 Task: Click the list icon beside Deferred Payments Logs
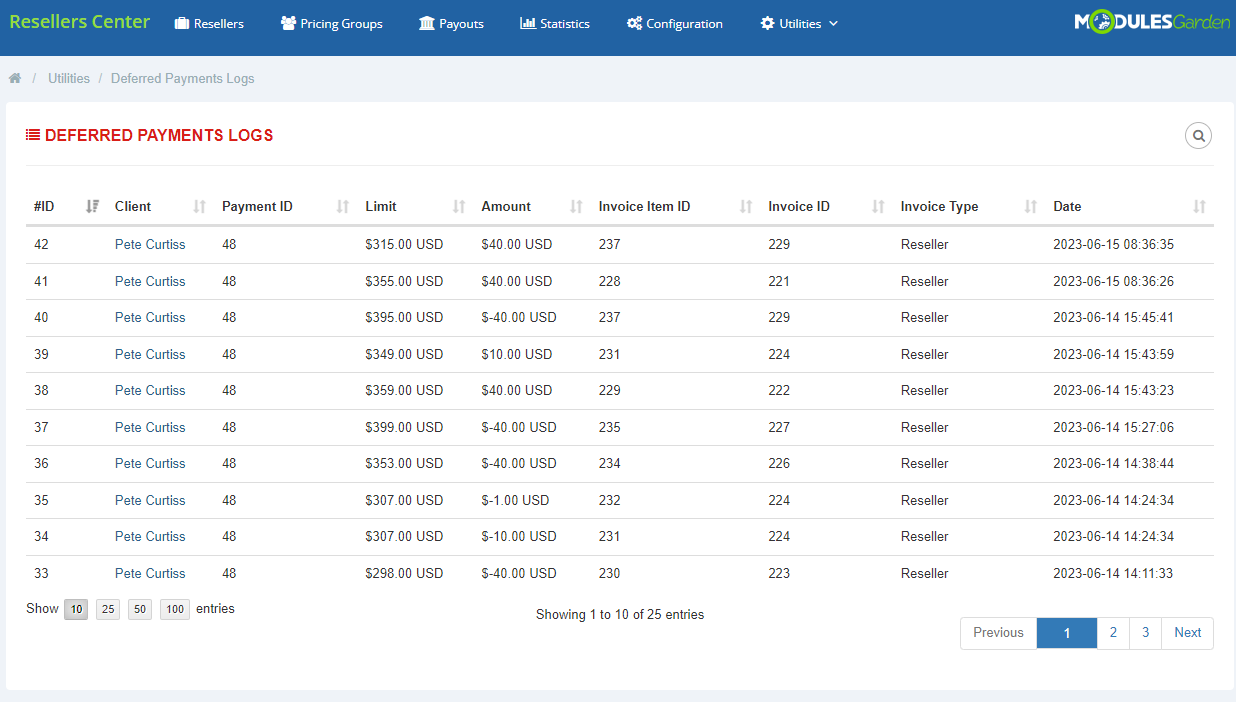(33, 135)
